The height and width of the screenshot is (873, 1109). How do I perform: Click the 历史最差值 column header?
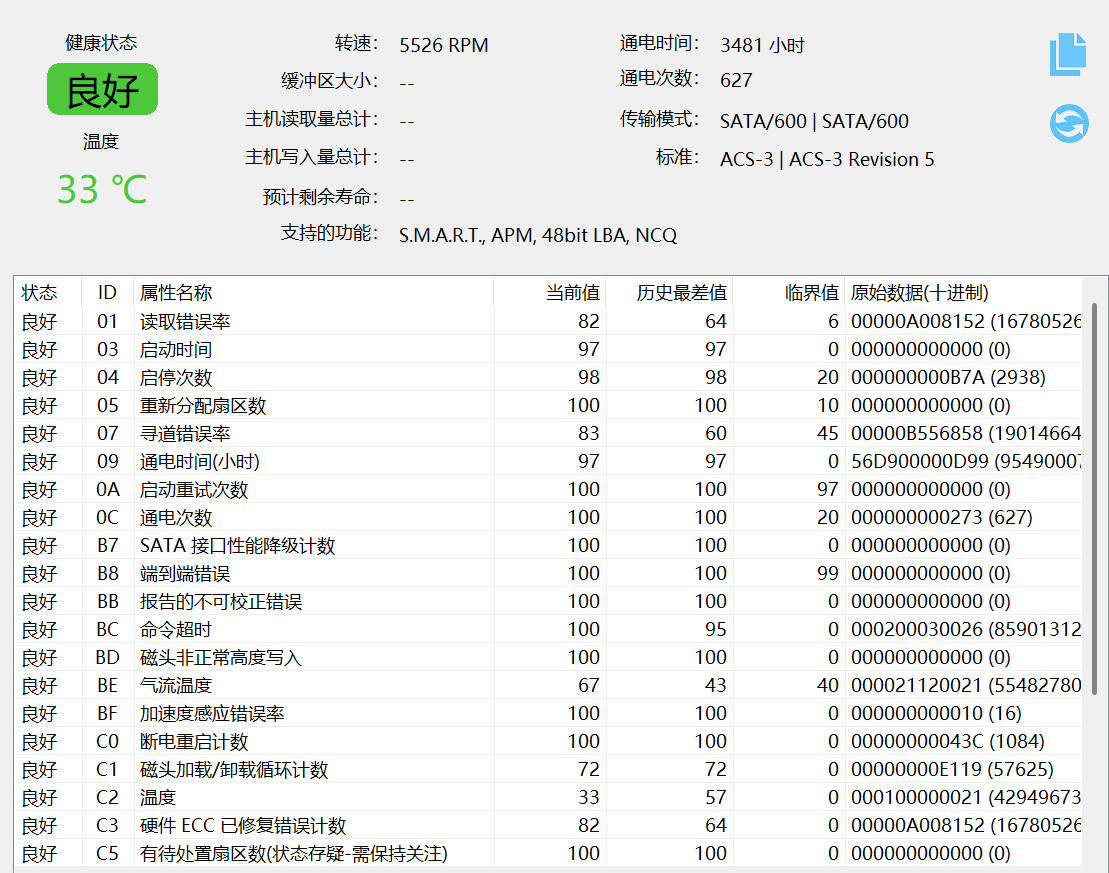coord(681,293)
